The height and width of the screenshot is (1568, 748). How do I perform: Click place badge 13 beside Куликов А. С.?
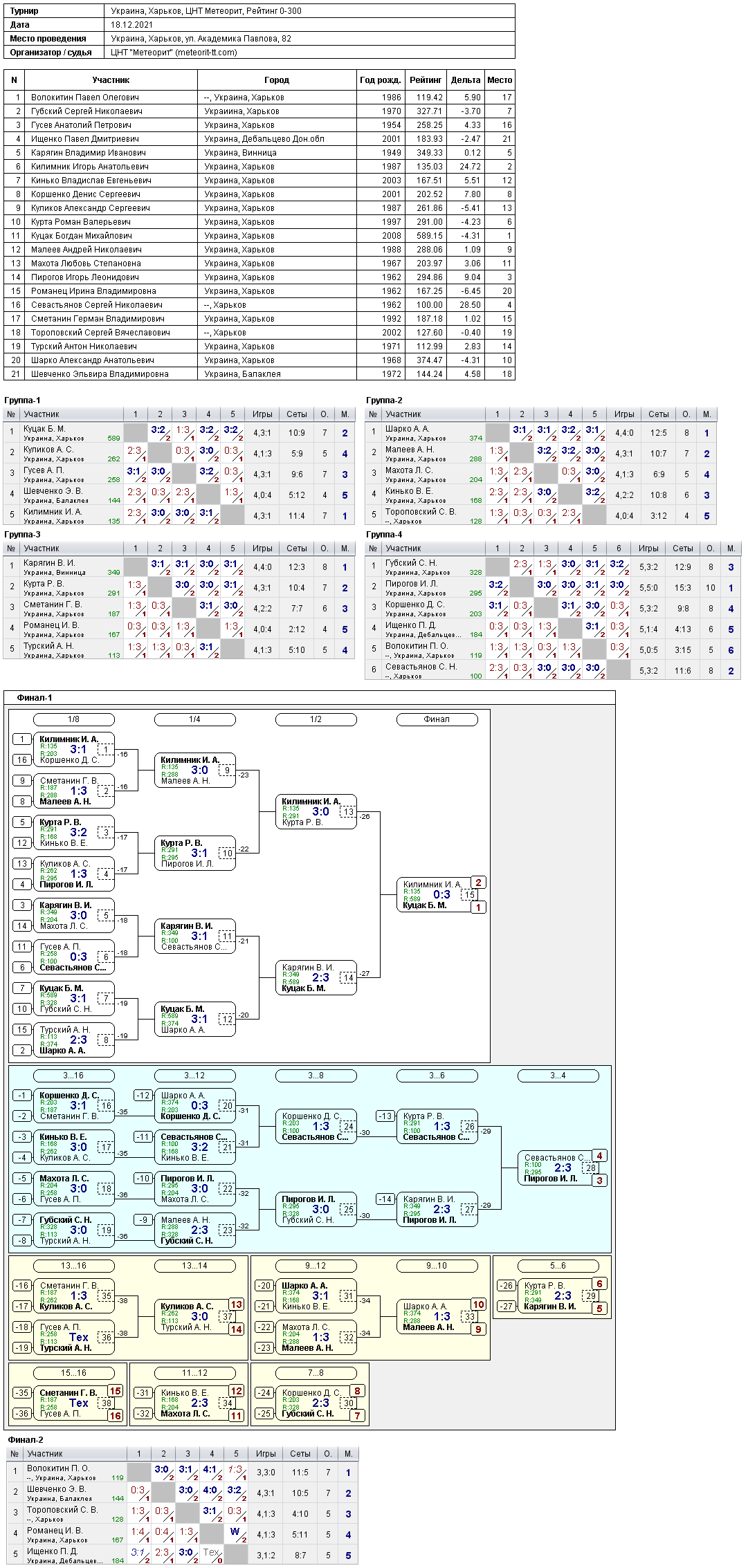236,1304
